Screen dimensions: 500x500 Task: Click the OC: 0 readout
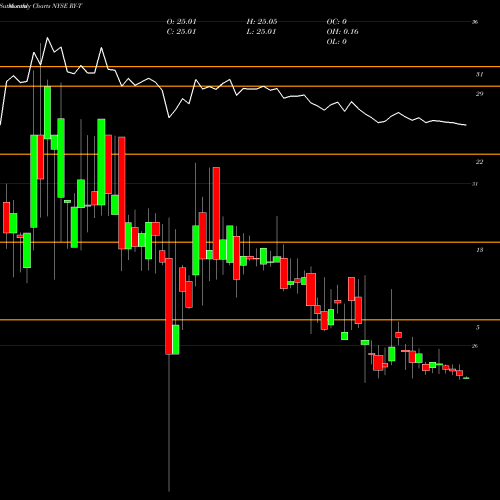337,22
